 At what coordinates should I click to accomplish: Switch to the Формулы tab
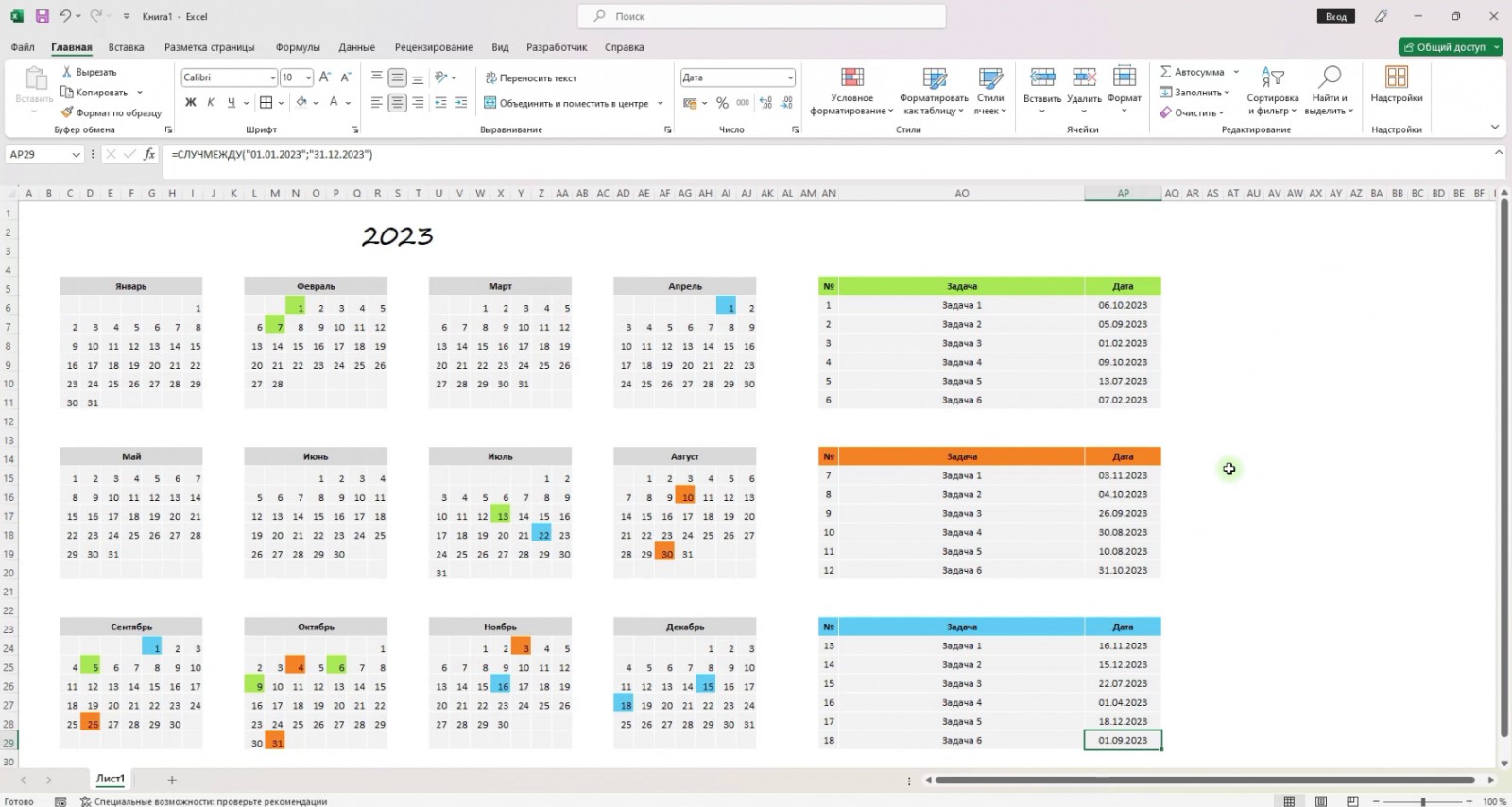click(x=298, y=47)
